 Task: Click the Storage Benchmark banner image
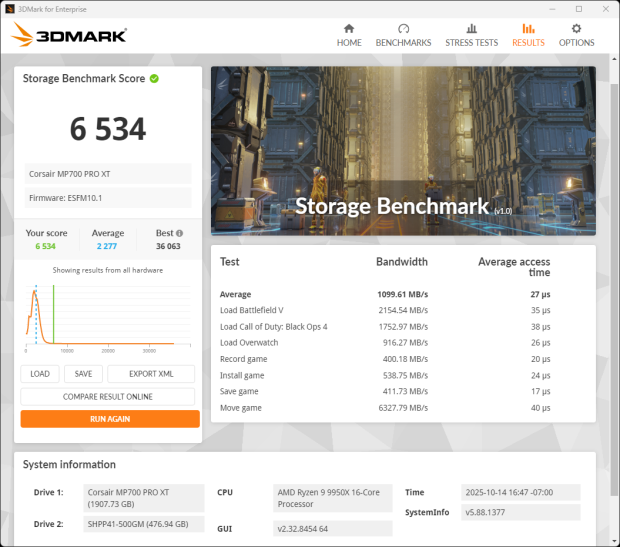tap(403, 148)
